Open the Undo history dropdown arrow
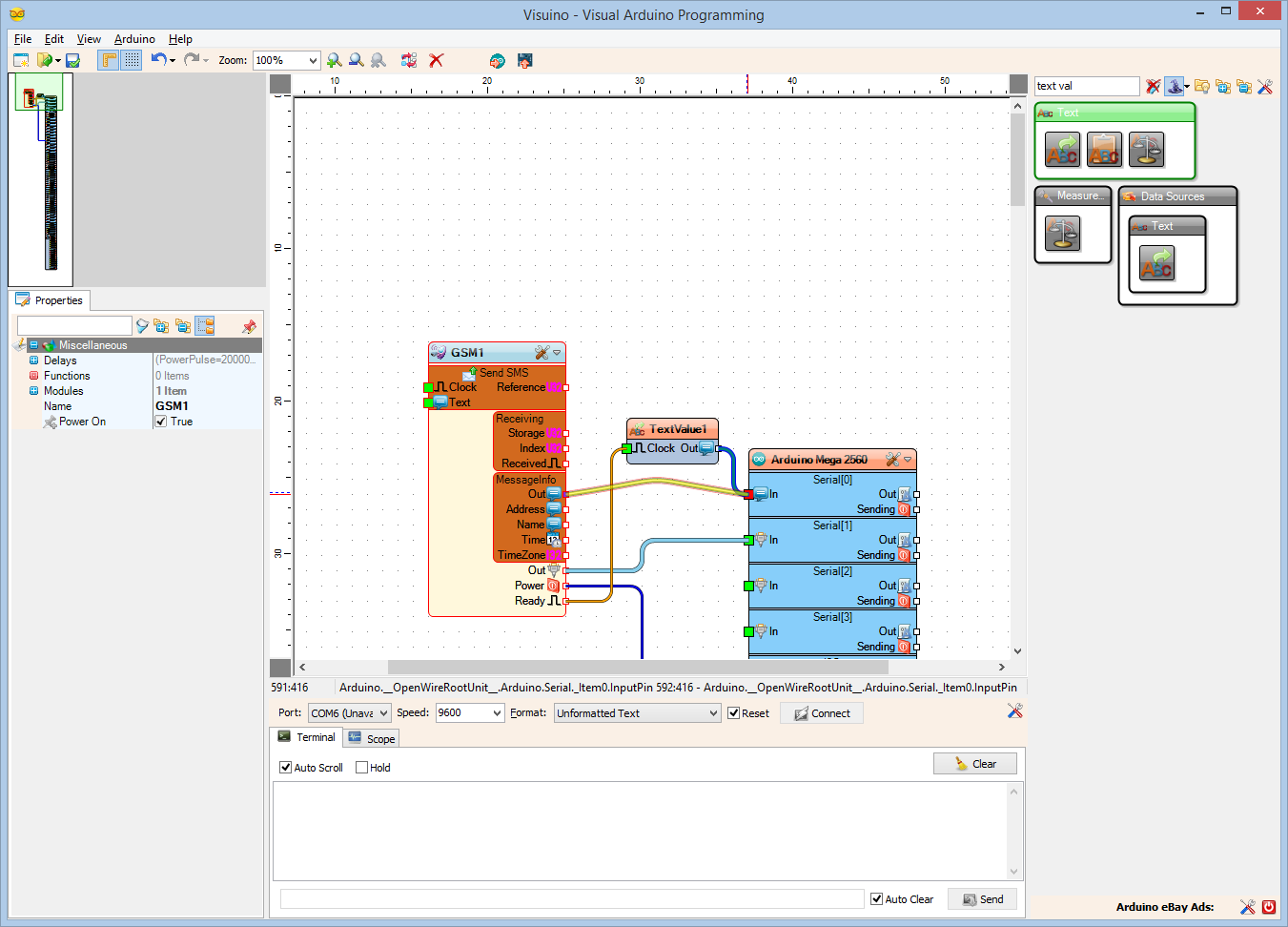The image size is (1288, 927). point(173,60)
